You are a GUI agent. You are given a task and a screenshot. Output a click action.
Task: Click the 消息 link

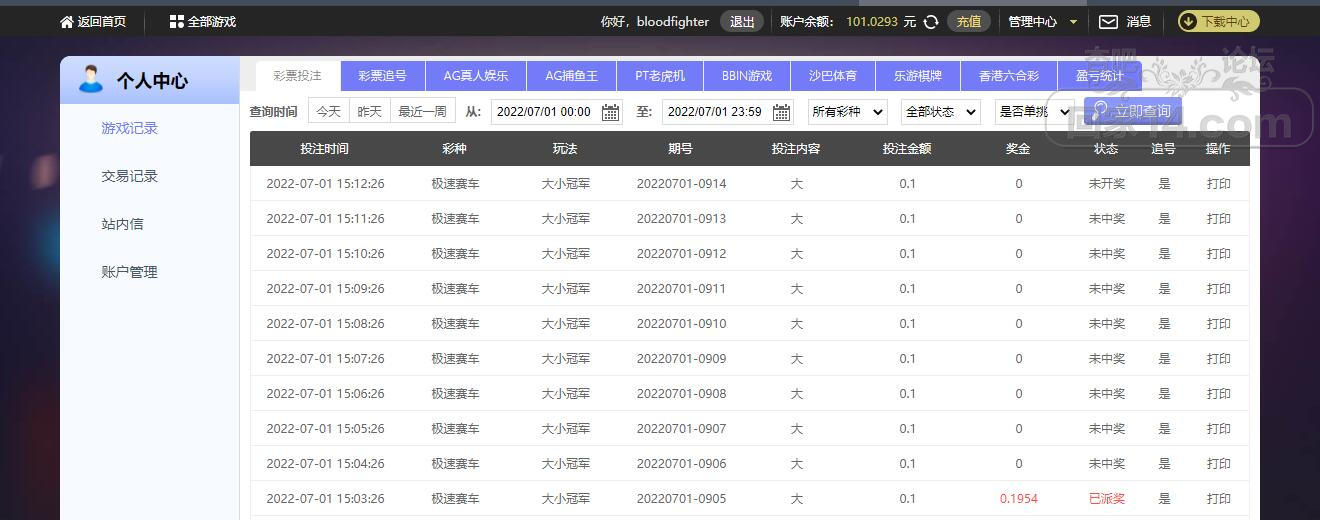point(1139,21)
